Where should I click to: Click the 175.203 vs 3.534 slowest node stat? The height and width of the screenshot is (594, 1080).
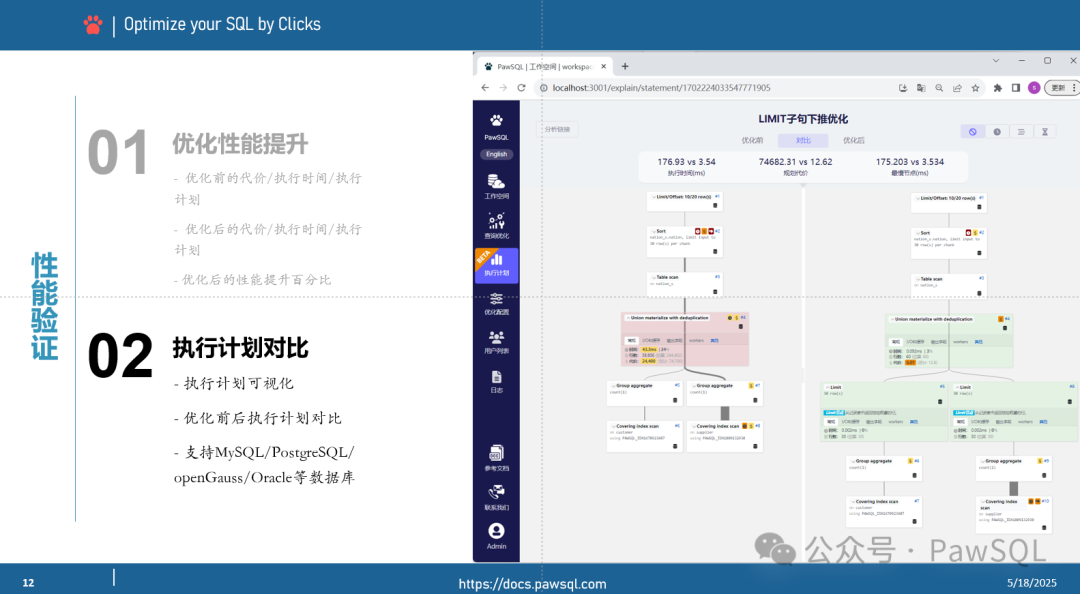pyautogui.click(x=910, y=166)
